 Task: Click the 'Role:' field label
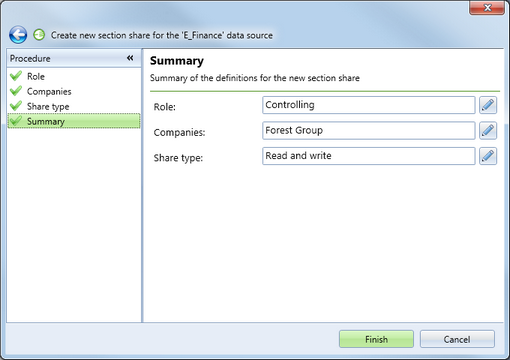tap(165, 107)
